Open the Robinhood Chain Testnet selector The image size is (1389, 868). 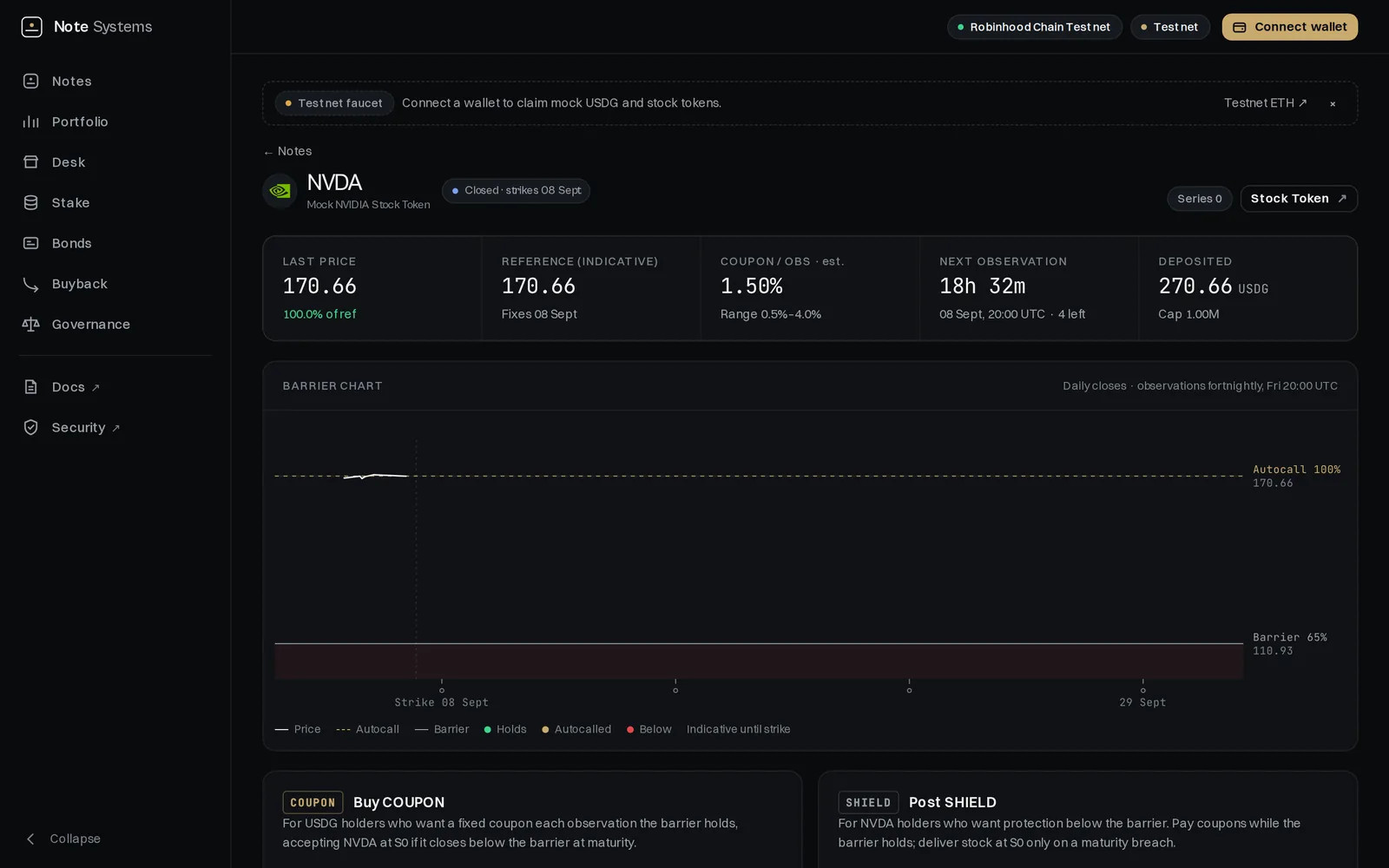(x=1035, y=27)
